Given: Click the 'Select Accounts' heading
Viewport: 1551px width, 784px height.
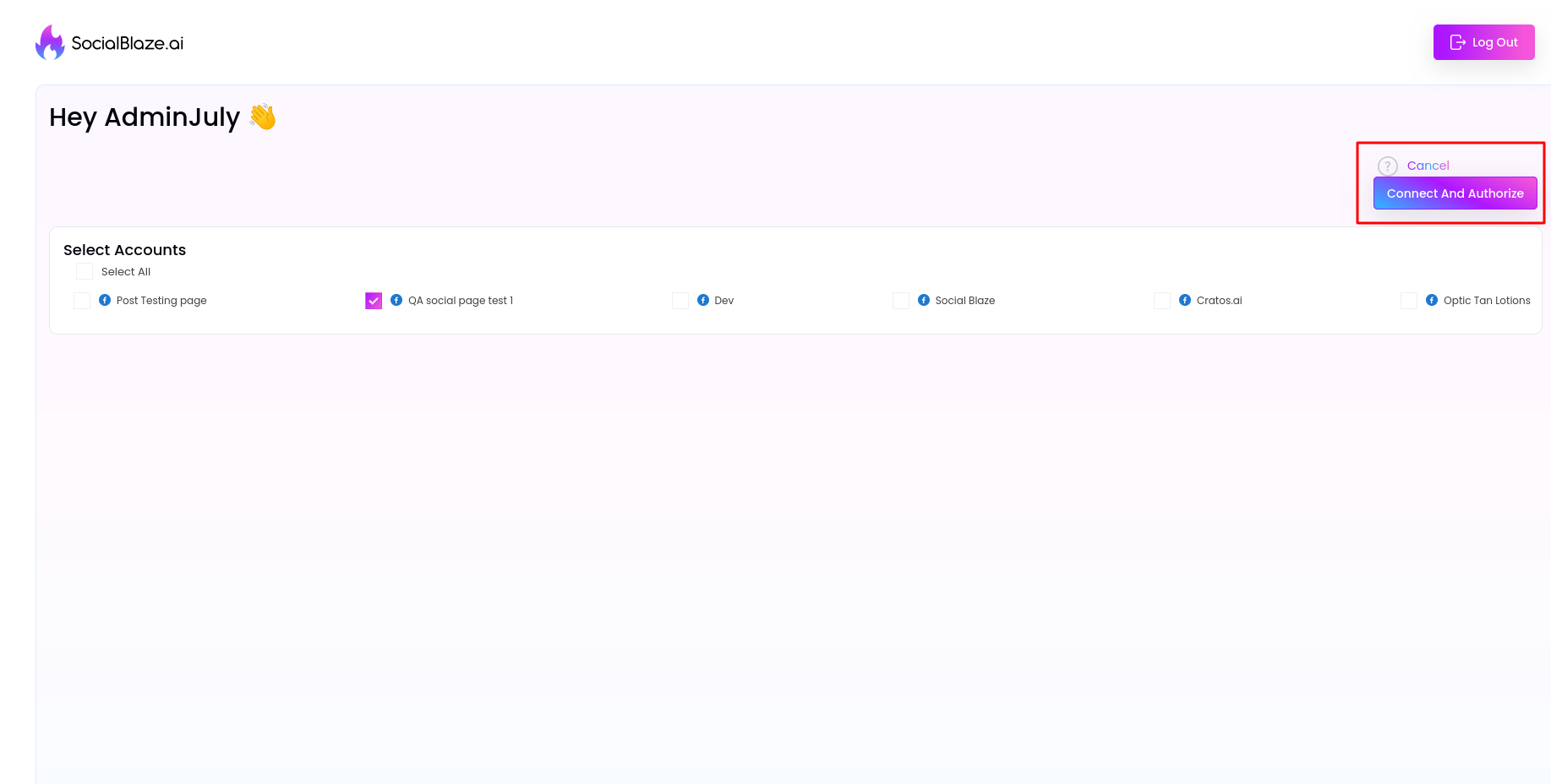Looking at the screenshot, I should pyautogui.click(x=124, y=250).
